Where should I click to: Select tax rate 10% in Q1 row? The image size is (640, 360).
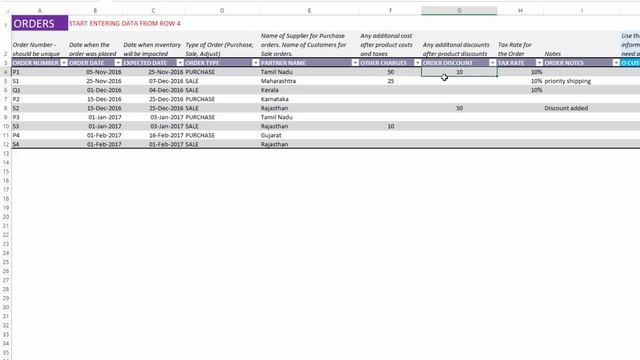point(520,90)
